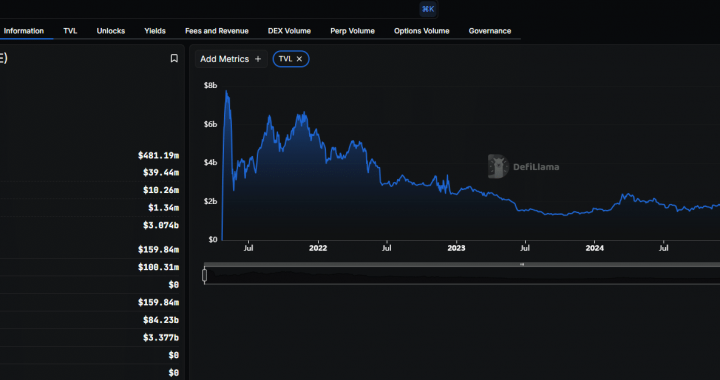Image resolution: width=720 pixels, height=380 pixels.
Task: Click the Add Metrics button
Action: tap(231, 59)
